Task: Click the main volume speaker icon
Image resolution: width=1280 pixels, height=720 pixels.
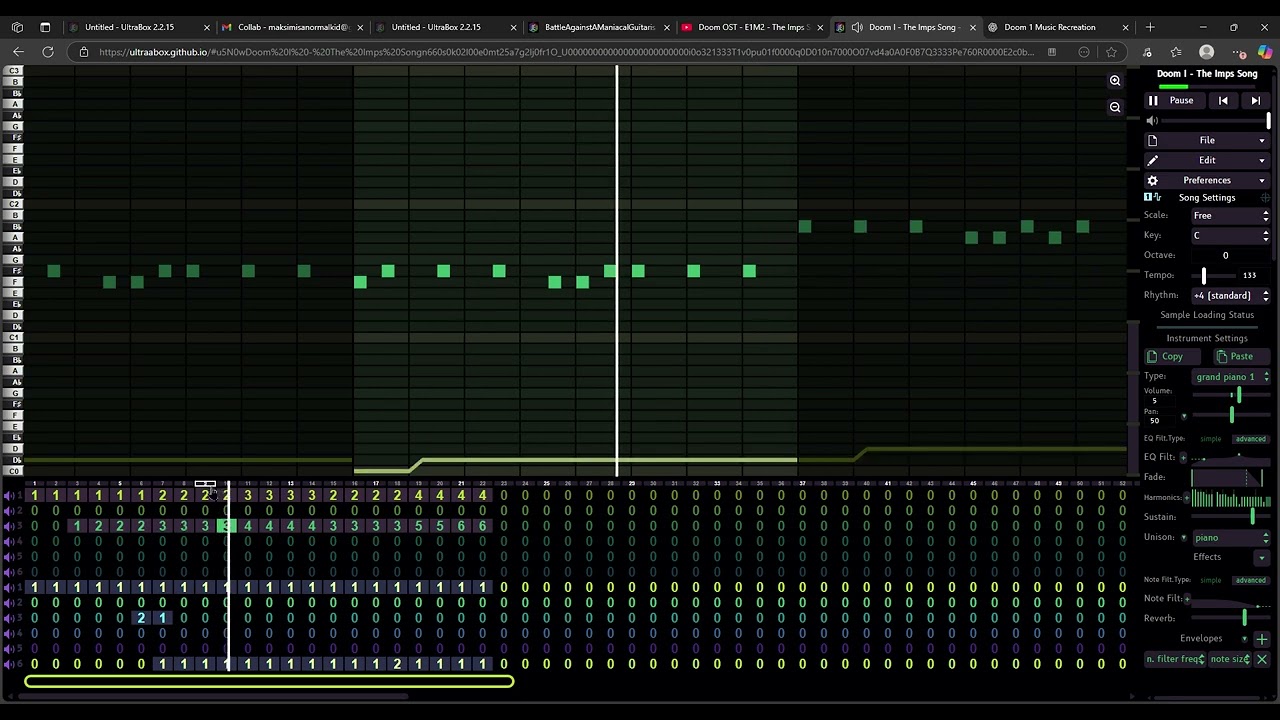Action: coord(1152,121)
